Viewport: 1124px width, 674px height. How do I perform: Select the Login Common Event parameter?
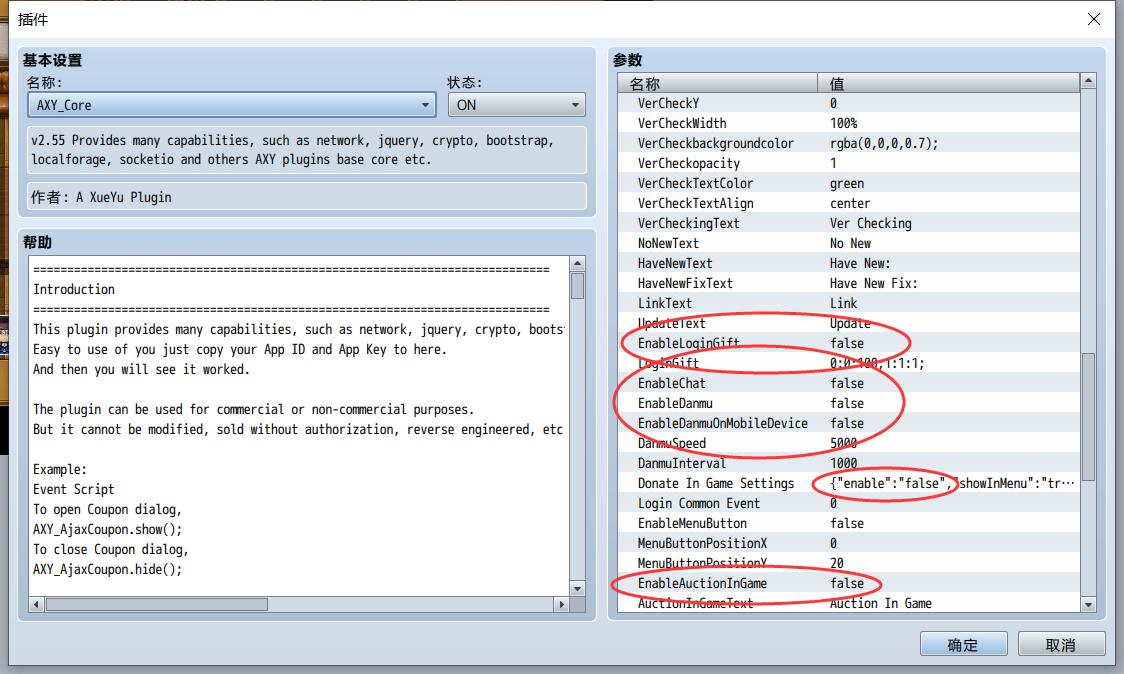849,504
